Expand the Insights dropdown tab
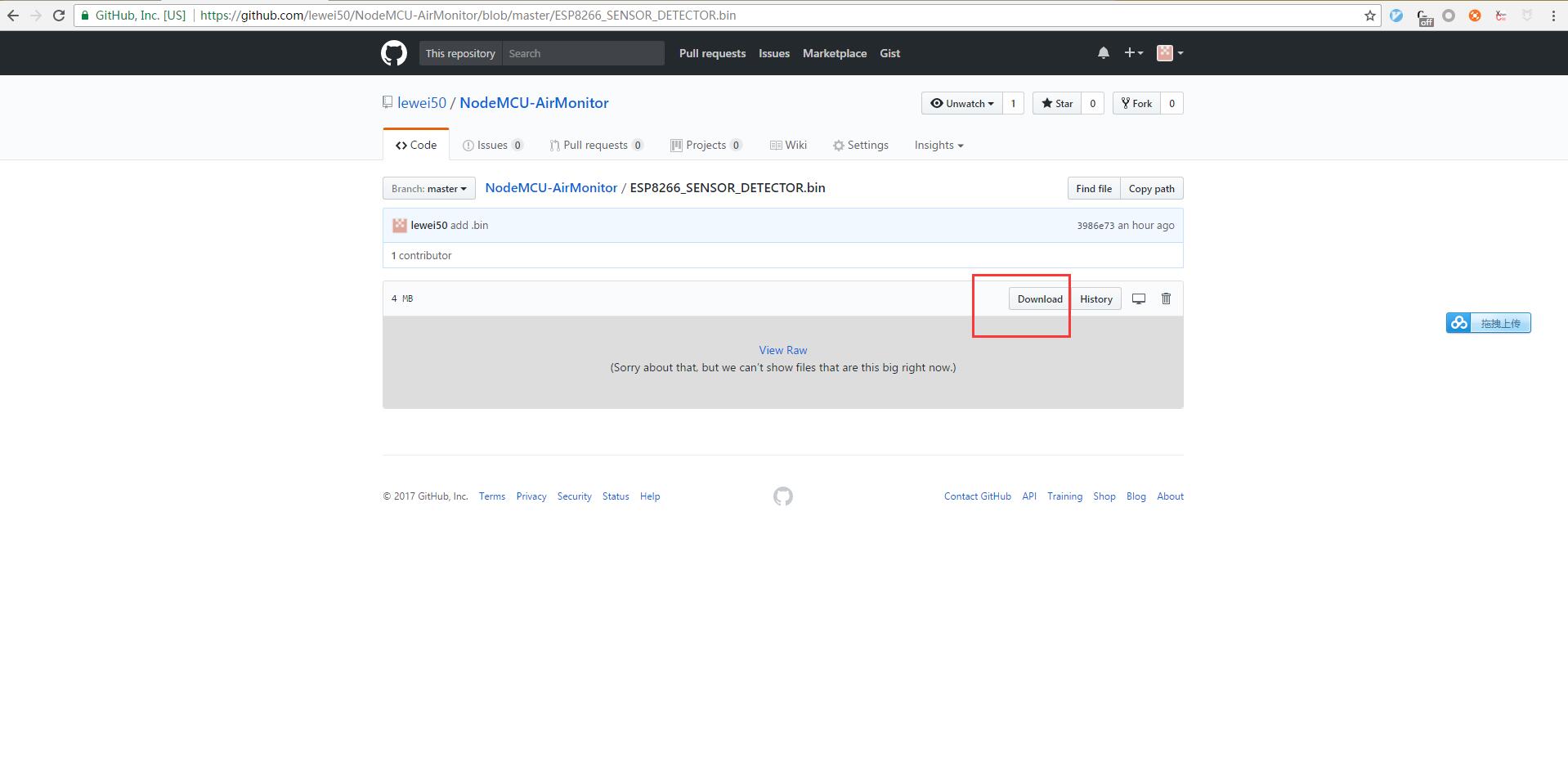 click(x=939, y=145)
